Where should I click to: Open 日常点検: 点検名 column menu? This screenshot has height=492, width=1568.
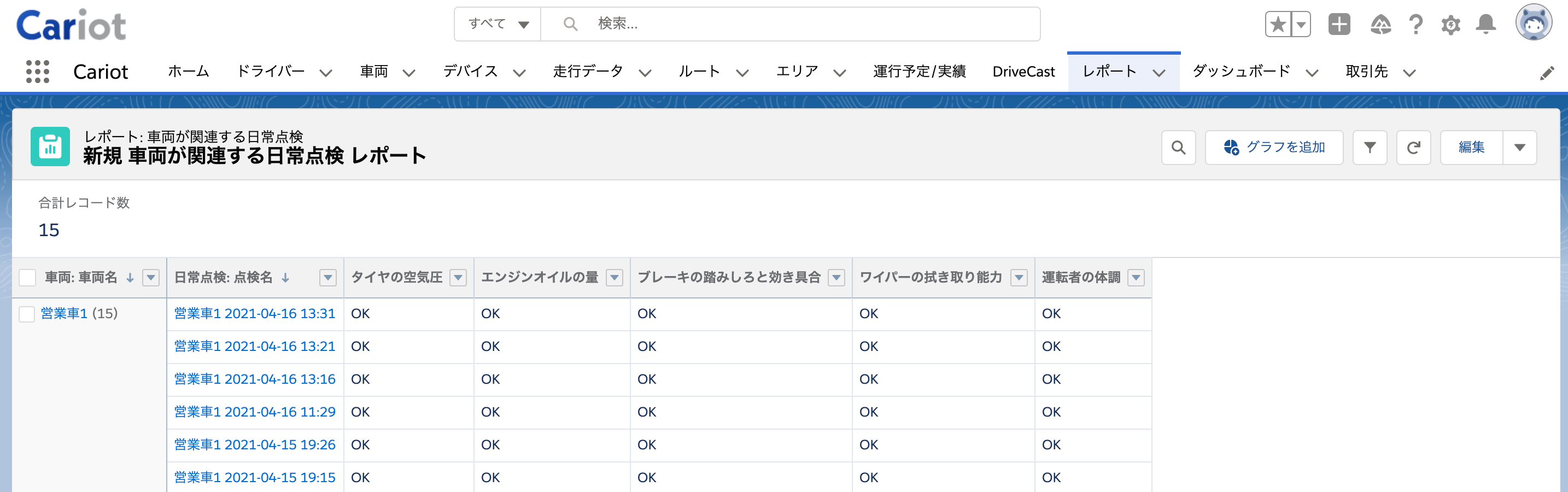coord(328,278)
